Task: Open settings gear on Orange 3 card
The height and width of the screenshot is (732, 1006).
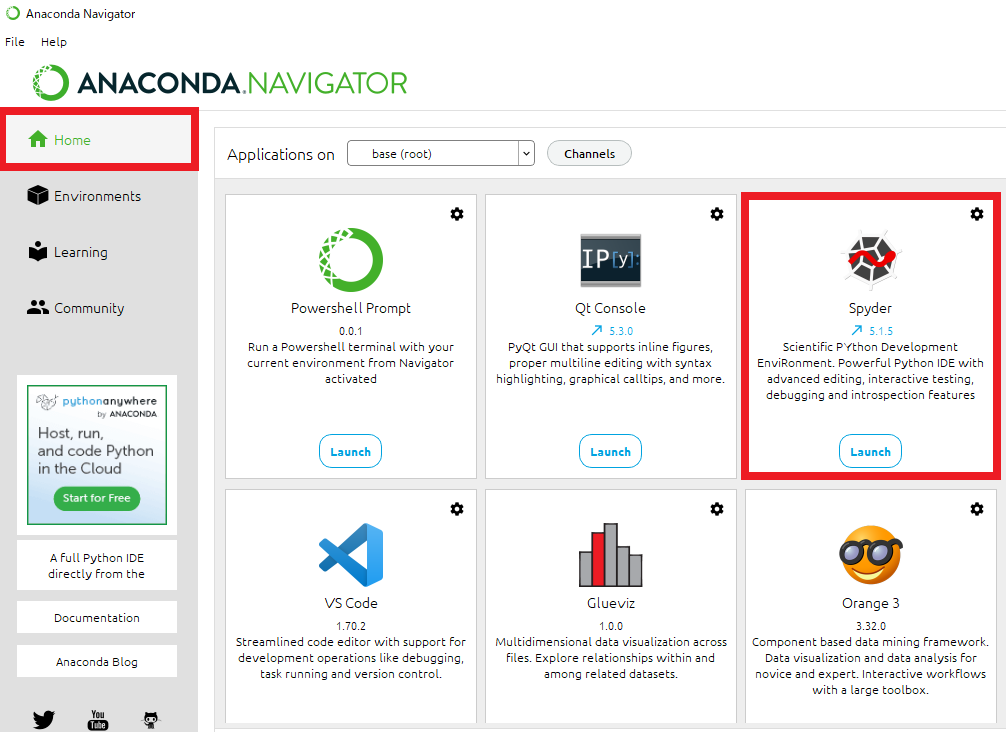Action: click(976, 509)
